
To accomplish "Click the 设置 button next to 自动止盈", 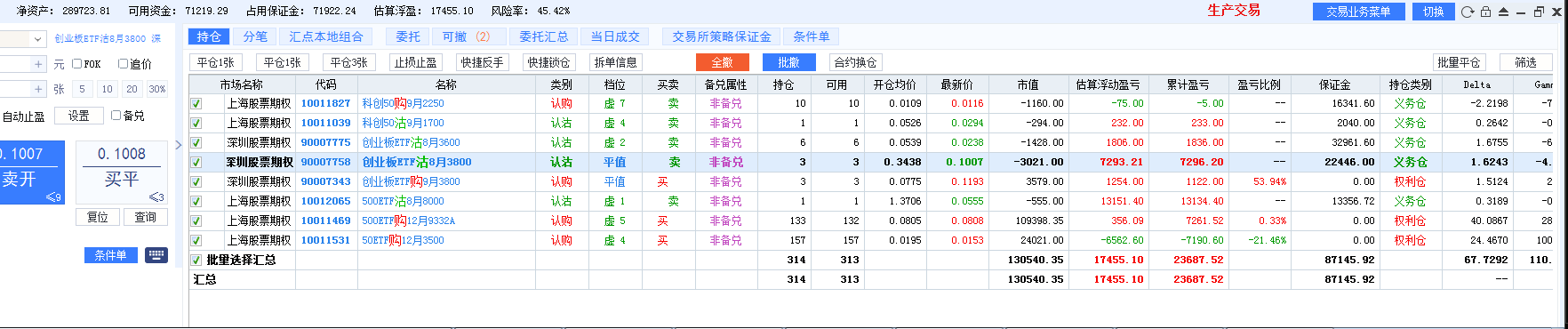I will click(x=79, y=116).
